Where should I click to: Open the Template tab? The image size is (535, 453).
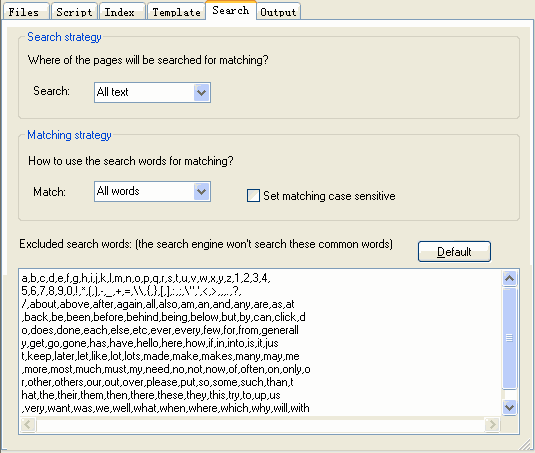pos(176,11)
